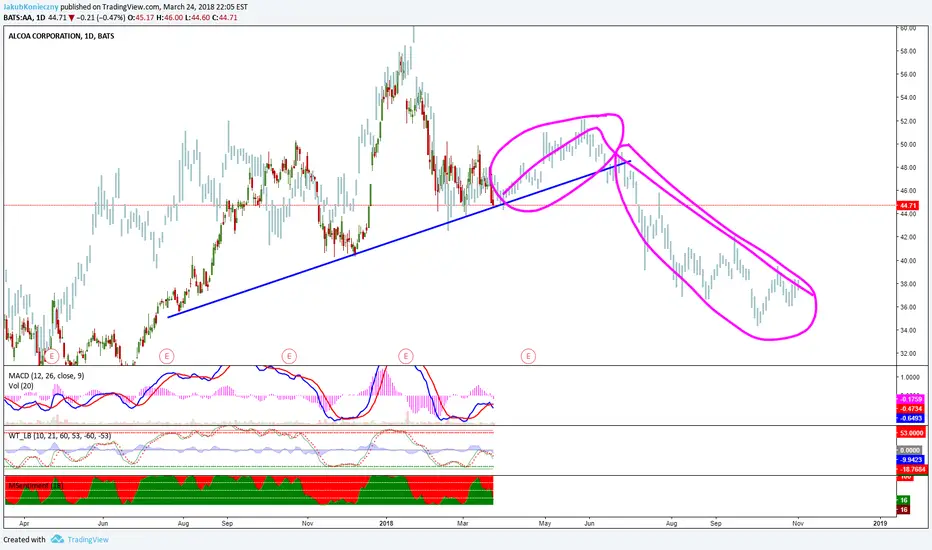Click the red 53.0000 WT level tag
The height and width of the screenshot is (550, 932).
911,433
